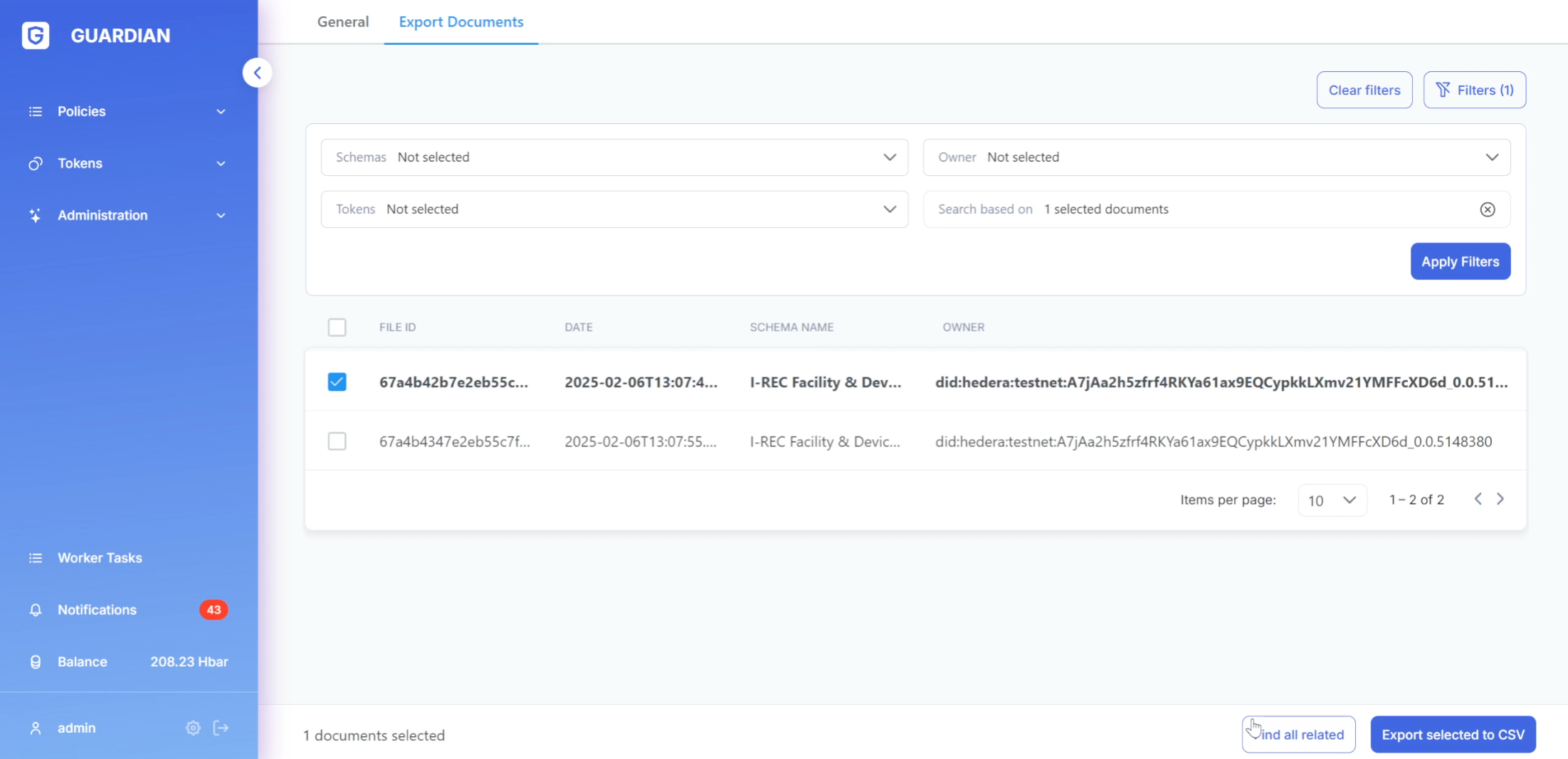Uncheck the first document row checkbox
Viewport: 1568px width, 759px height.
[x=337, y=382]
